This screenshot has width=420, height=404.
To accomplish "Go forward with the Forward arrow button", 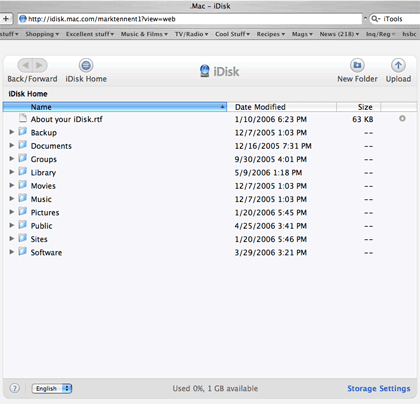I will (x=40, y=65).
